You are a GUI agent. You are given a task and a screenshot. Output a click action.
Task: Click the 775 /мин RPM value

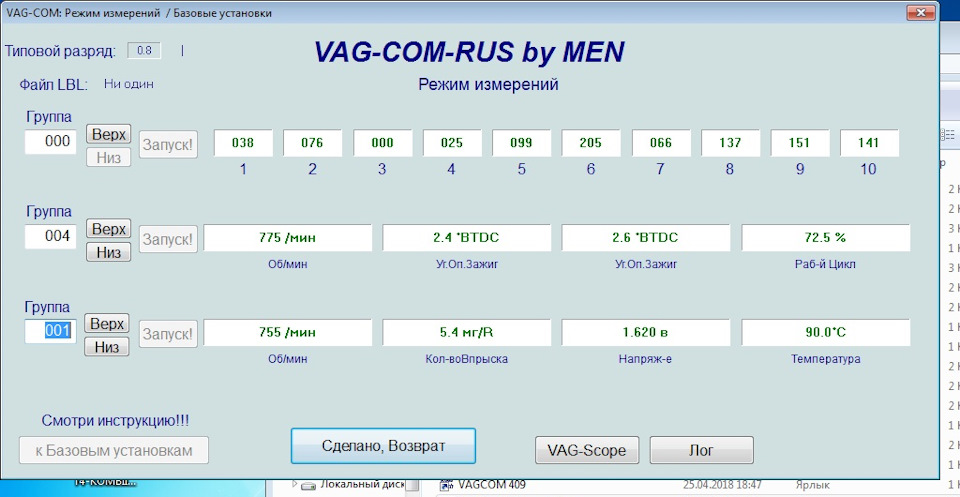tap(288, 237)
